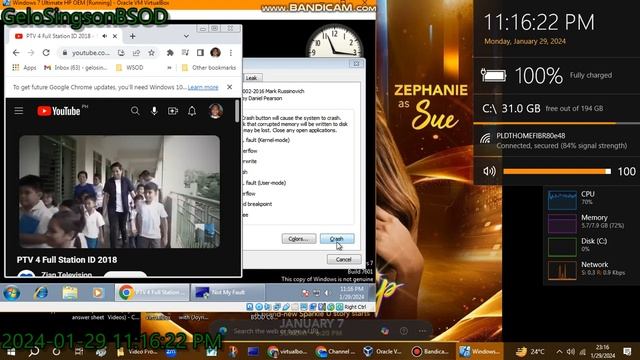640x360 pixels.
Task: Open the YouTube search icon
Action: pyautogui.click(x=135, y=111)
